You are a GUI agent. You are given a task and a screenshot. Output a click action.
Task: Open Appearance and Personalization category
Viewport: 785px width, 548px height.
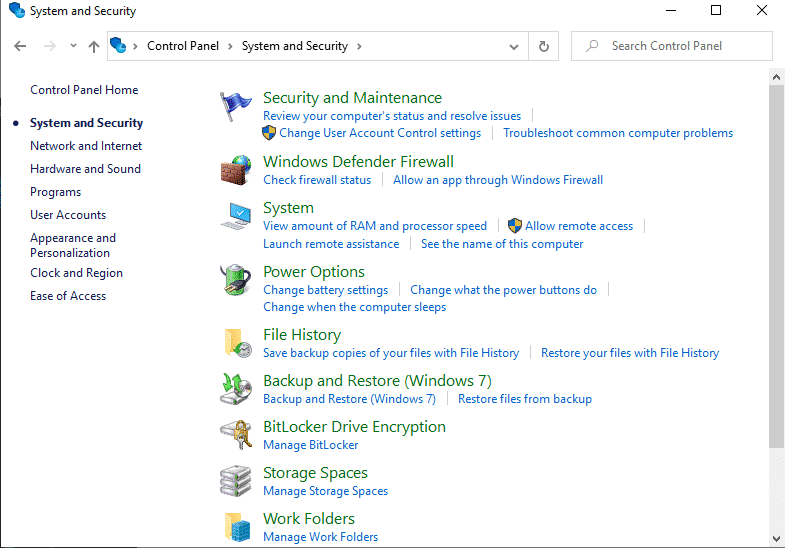click(73, 245)
